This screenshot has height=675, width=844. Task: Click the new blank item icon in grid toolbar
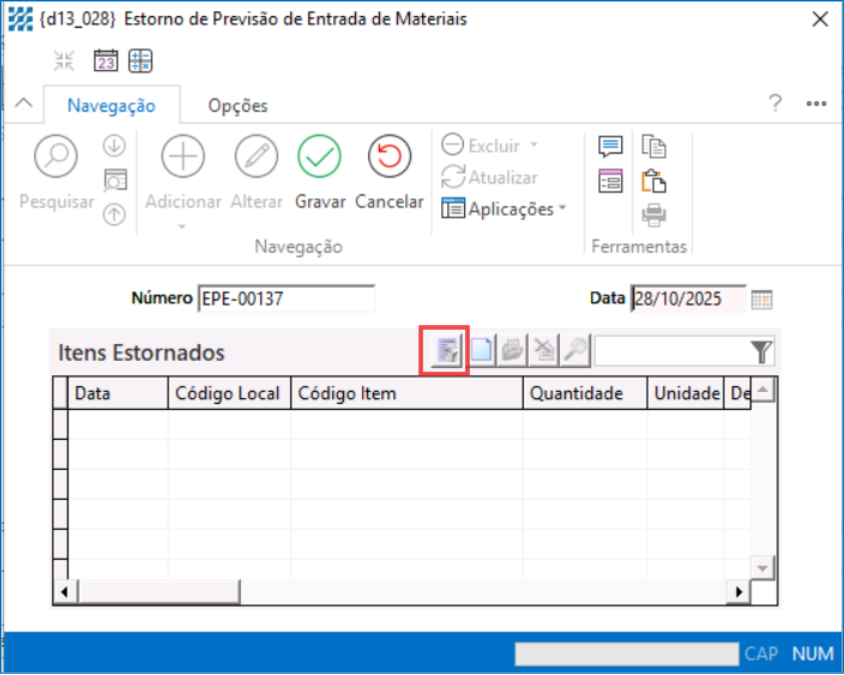(x=482, y=351)
